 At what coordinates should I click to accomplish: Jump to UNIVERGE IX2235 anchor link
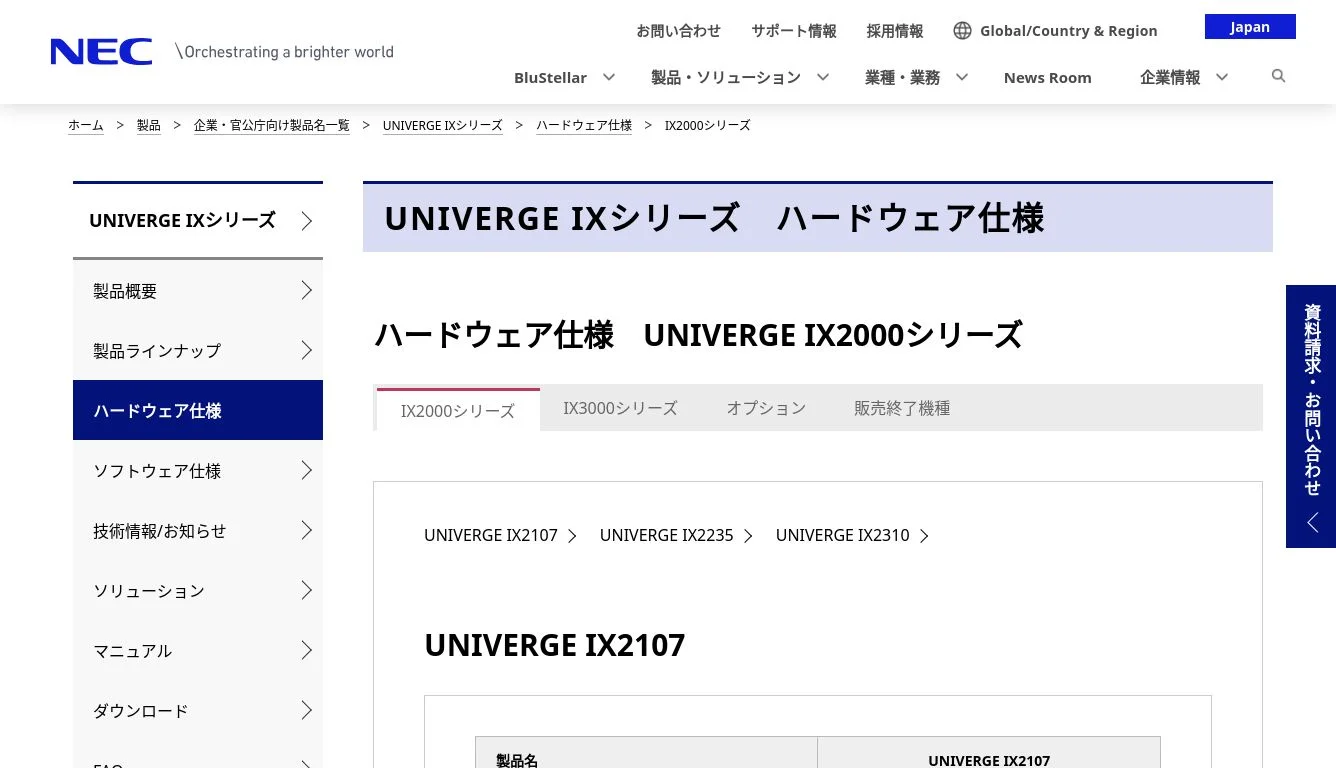point(667,536)
